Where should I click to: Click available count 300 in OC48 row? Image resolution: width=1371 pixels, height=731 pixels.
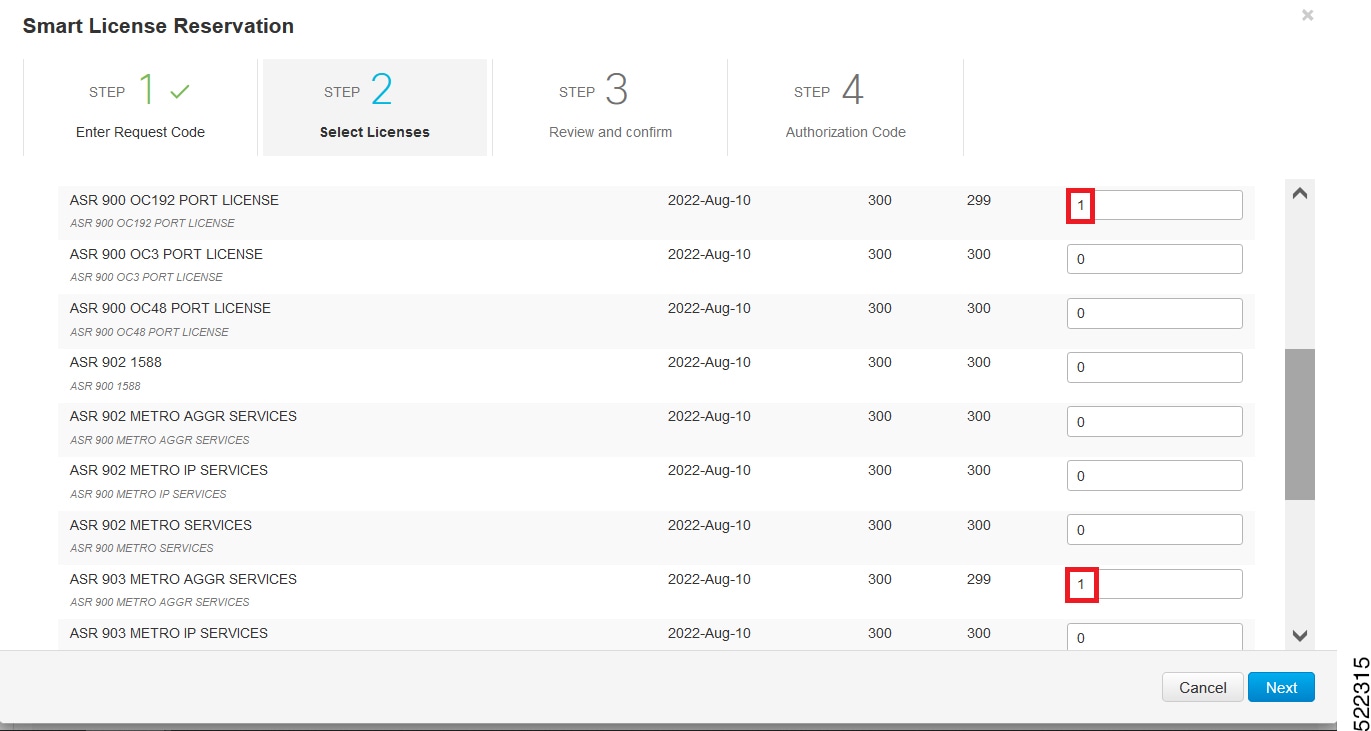point(979,308)
